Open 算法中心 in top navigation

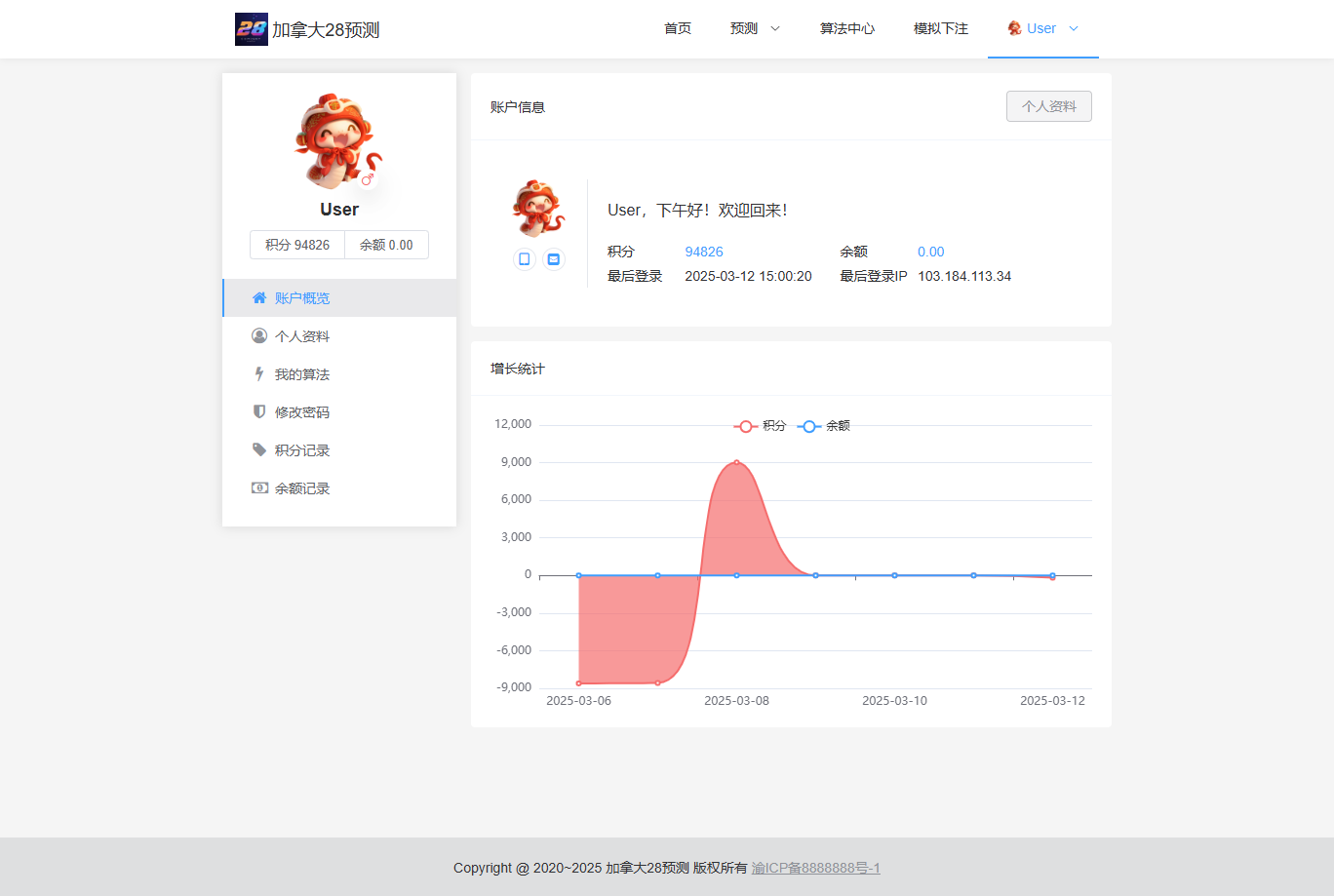(847, 29)
